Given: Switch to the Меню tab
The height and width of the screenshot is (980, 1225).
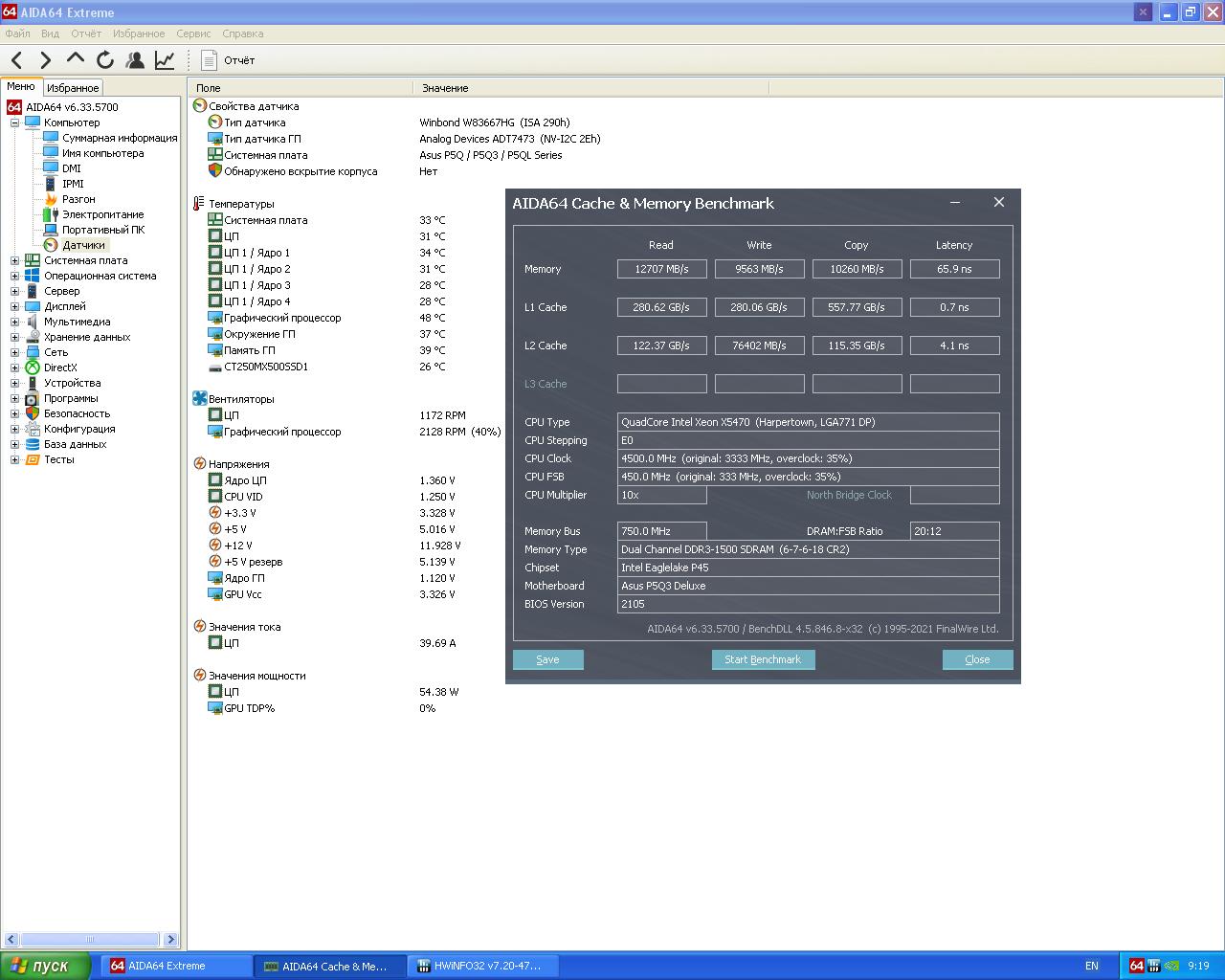Looking at the screenshot, I should 21,86.
